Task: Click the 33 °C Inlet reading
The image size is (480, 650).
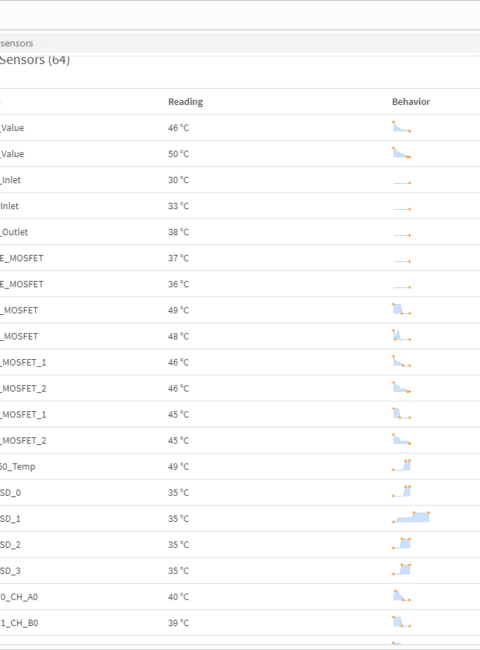Action: click(178, 206)
